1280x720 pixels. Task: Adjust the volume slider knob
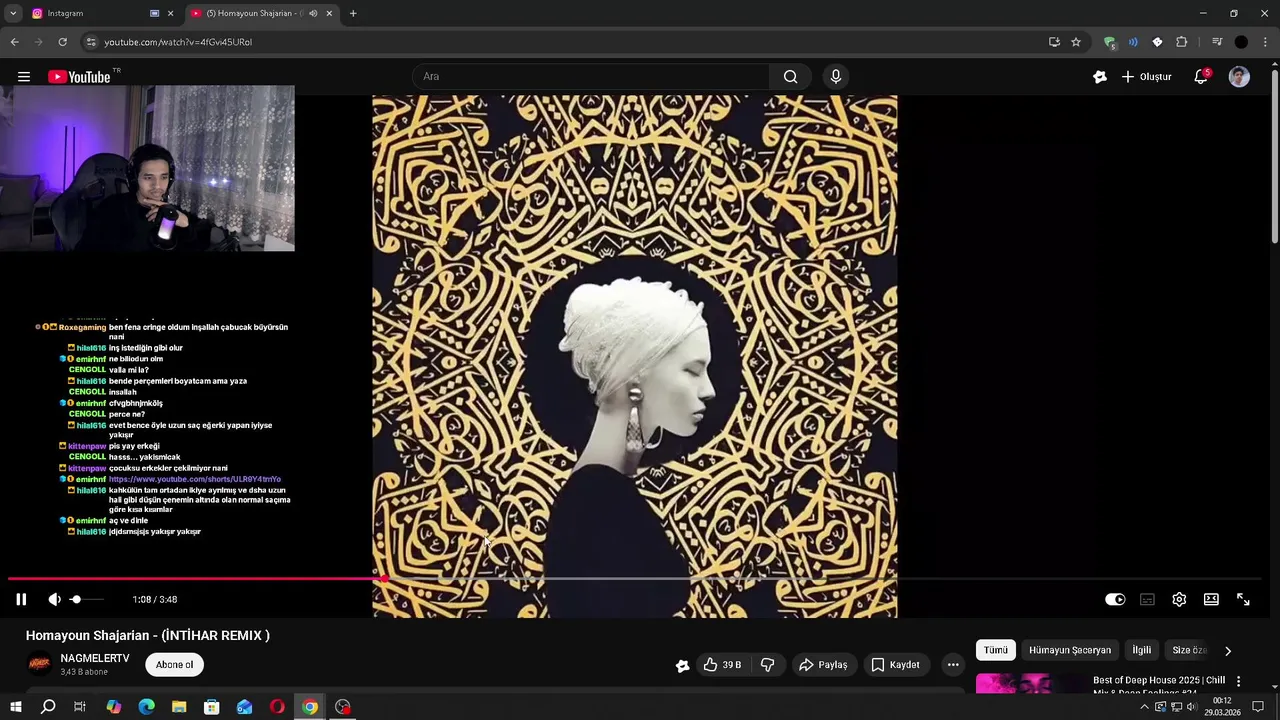pos(75,599)
